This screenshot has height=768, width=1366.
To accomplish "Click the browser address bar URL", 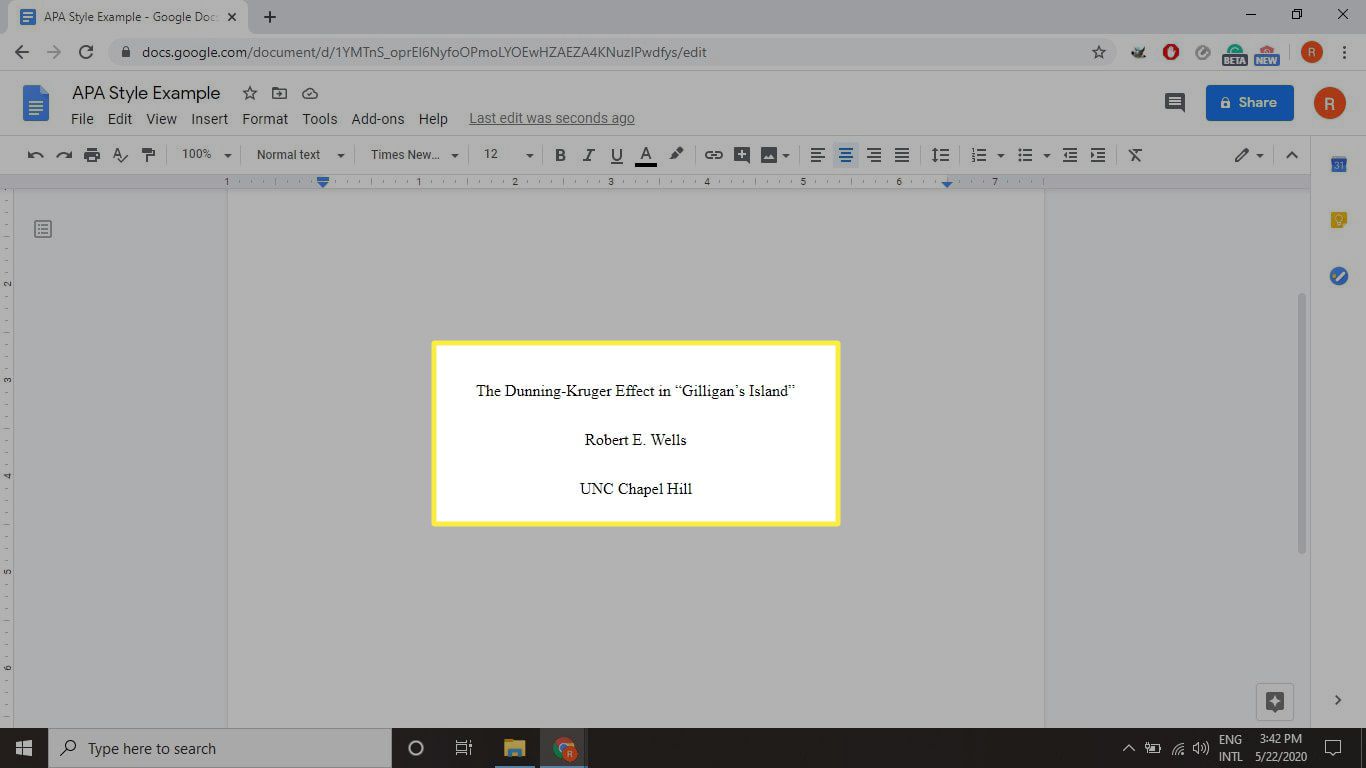I will 424,52.
